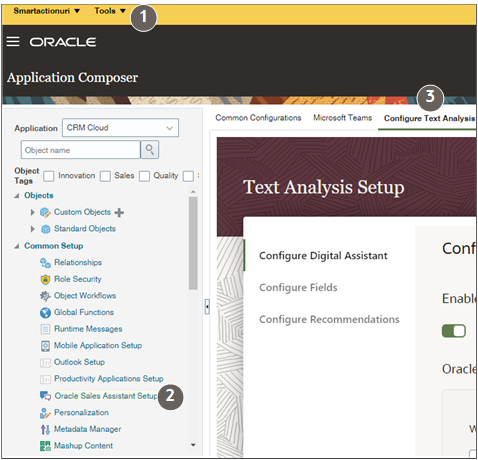Viewport: 478px width, 460px height.
Task: Click the Metadata Manager arrows icon
Action: coord(45,429)
